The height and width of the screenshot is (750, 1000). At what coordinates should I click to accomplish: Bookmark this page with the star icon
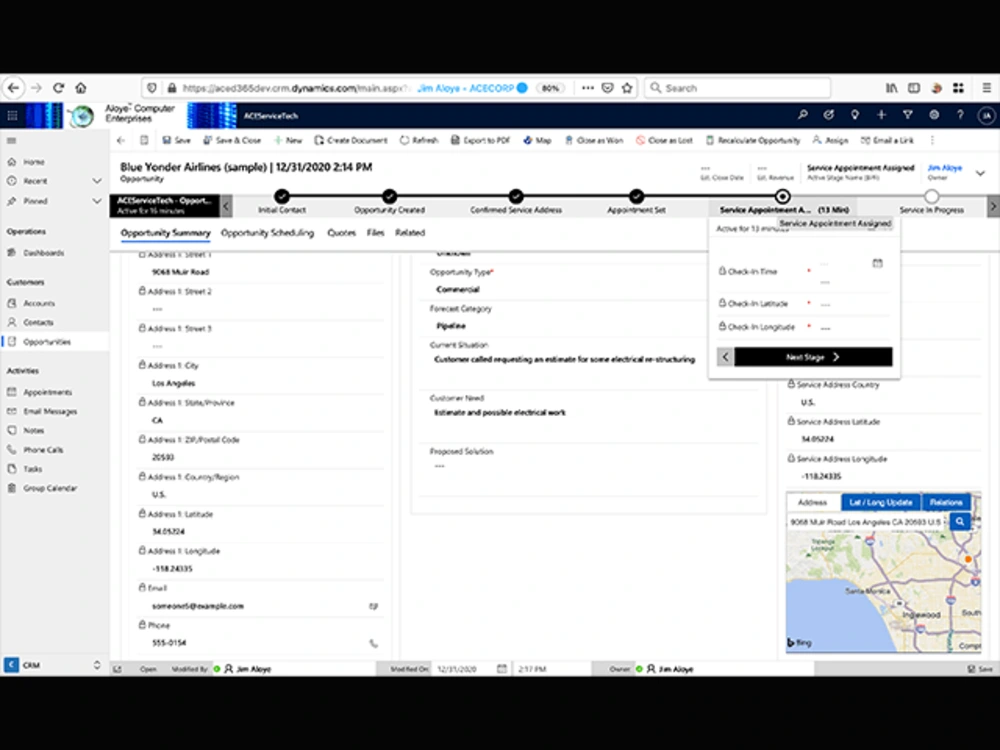coord(627,88)
